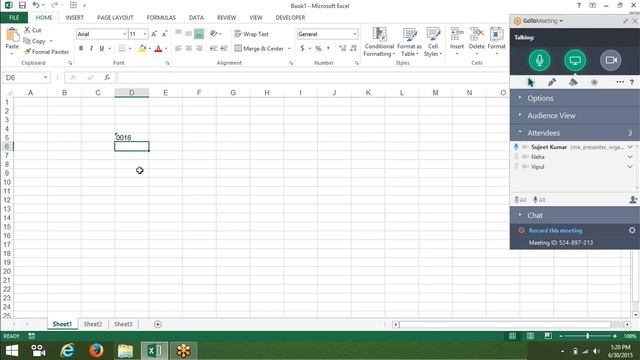Expand the Chat section
The height and width of the screenshot is (360, 640).
tap(575, 215)
